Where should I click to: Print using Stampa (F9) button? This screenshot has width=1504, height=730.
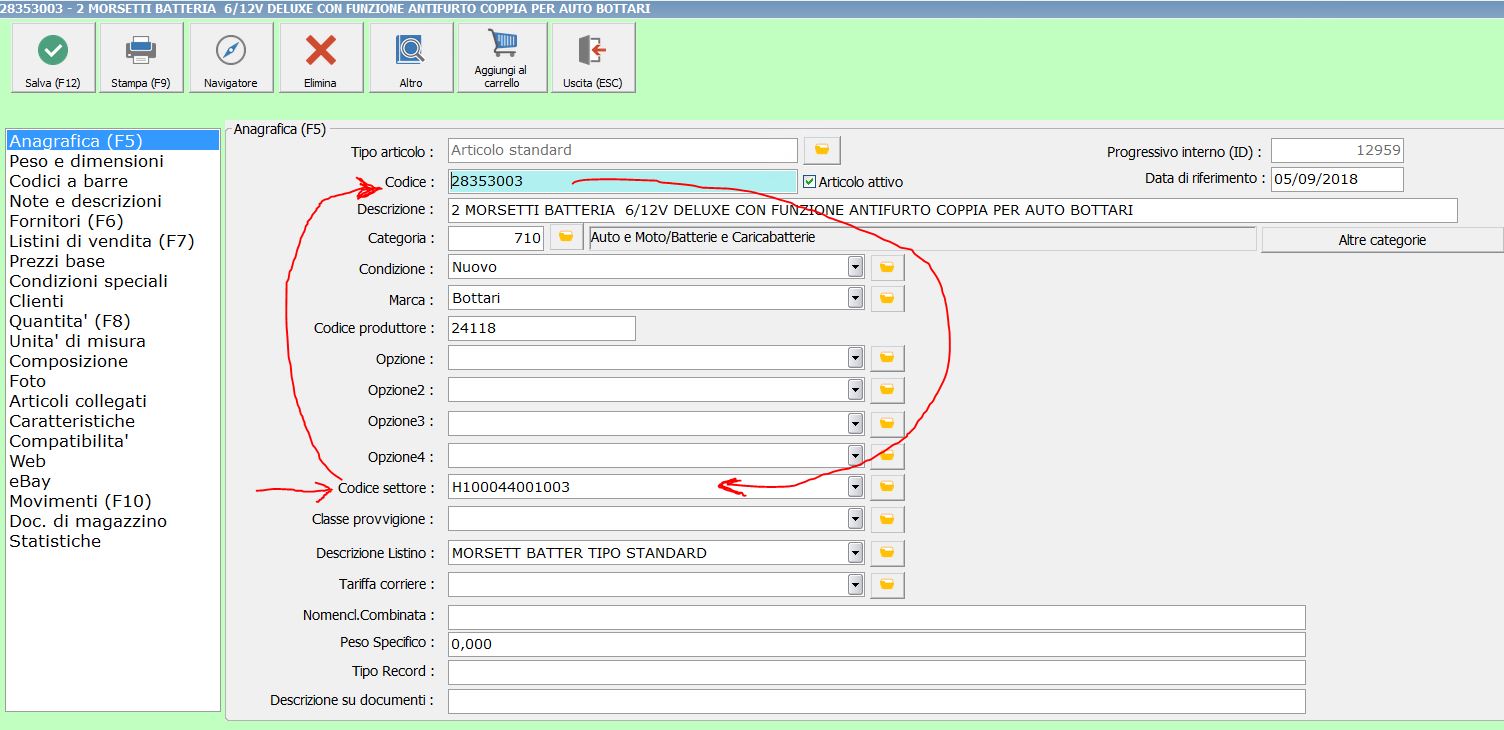tap(141, 58)
